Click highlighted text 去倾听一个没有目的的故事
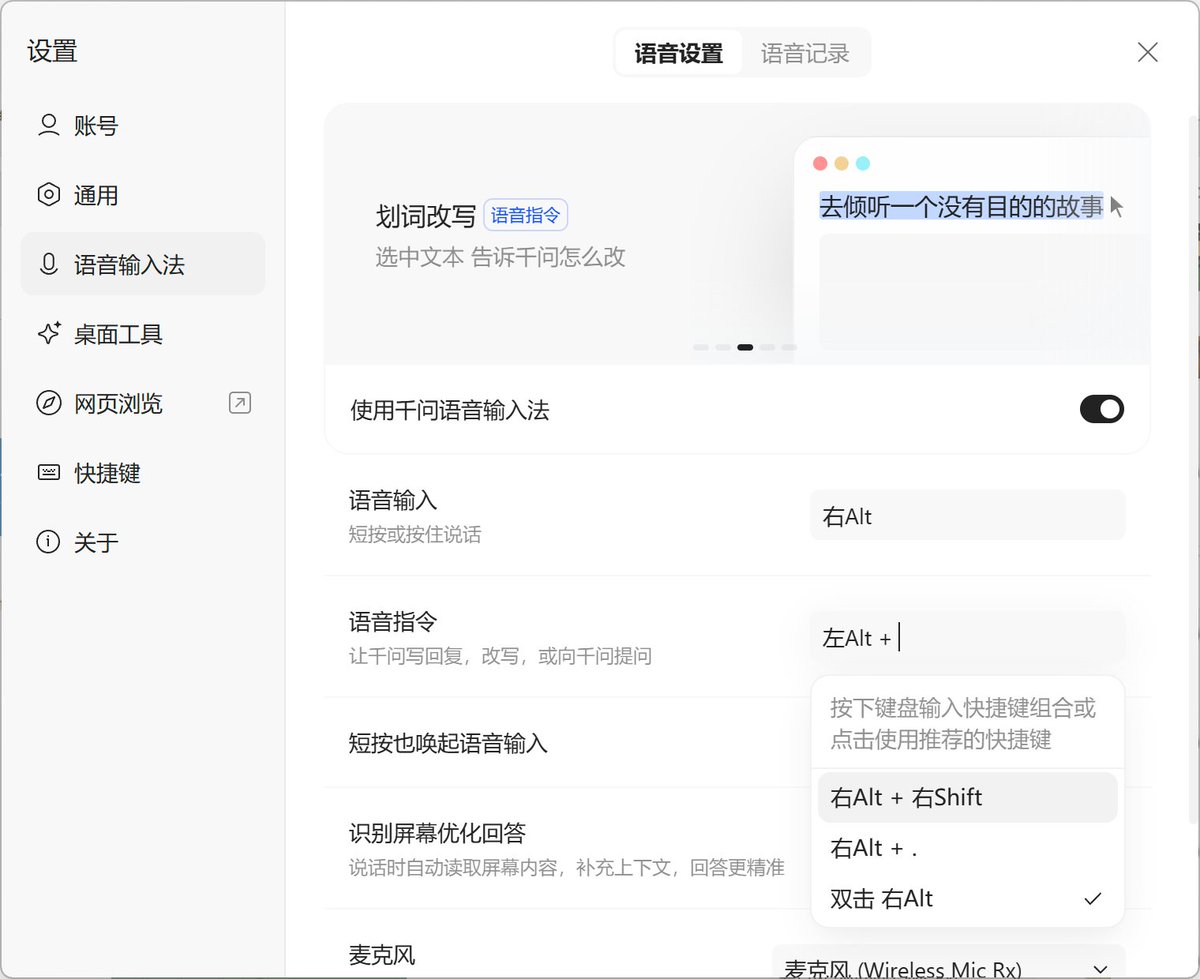This screenshot has height=979, width=1200. (961, 206)
